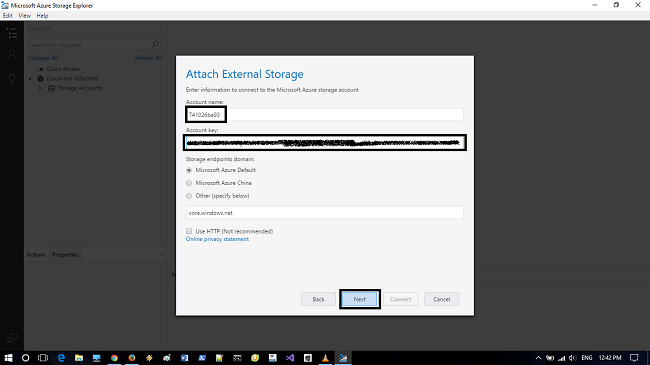
Task: Focus the Account name input field
Action: [x=325, y=114]
